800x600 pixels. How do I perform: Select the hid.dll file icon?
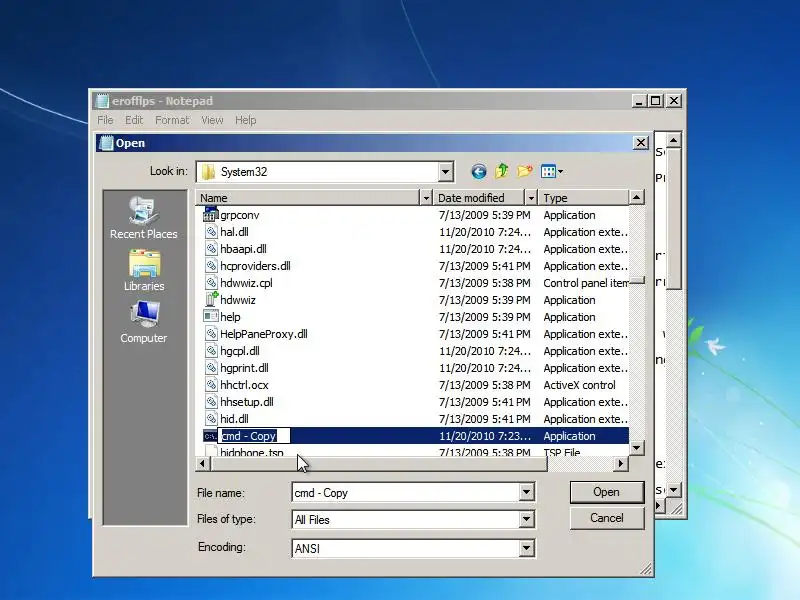click(x=211, y=419)
